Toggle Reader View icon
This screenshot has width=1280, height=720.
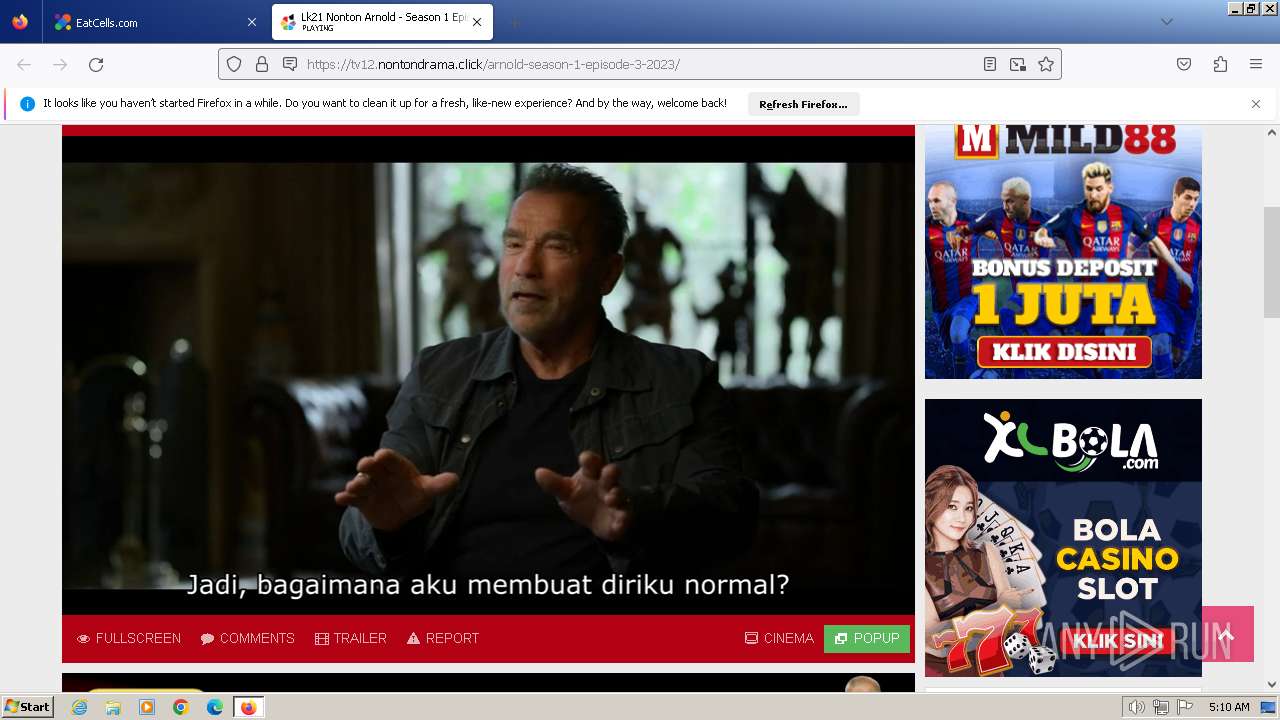(x=990, y=64)
